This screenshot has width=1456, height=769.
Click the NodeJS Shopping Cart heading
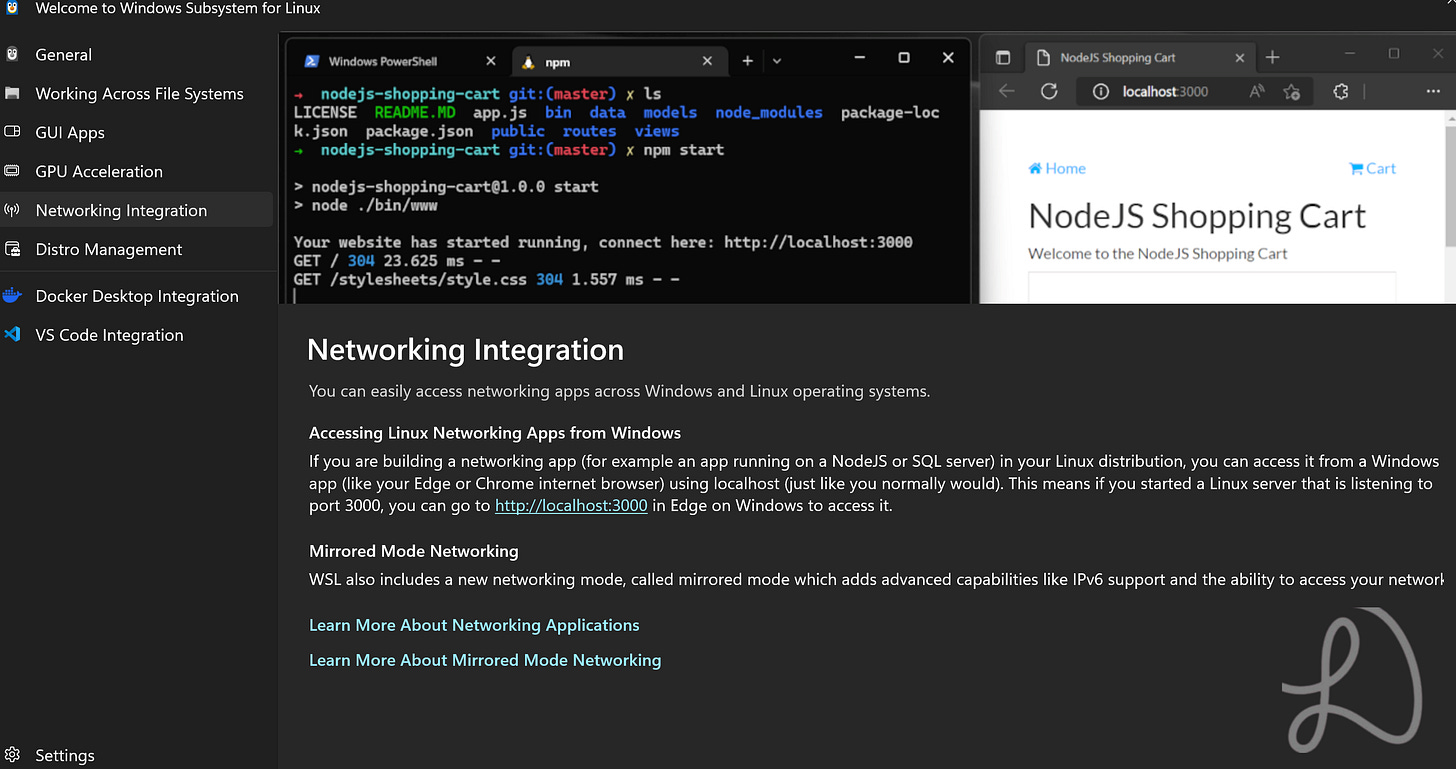point(1197,216)
